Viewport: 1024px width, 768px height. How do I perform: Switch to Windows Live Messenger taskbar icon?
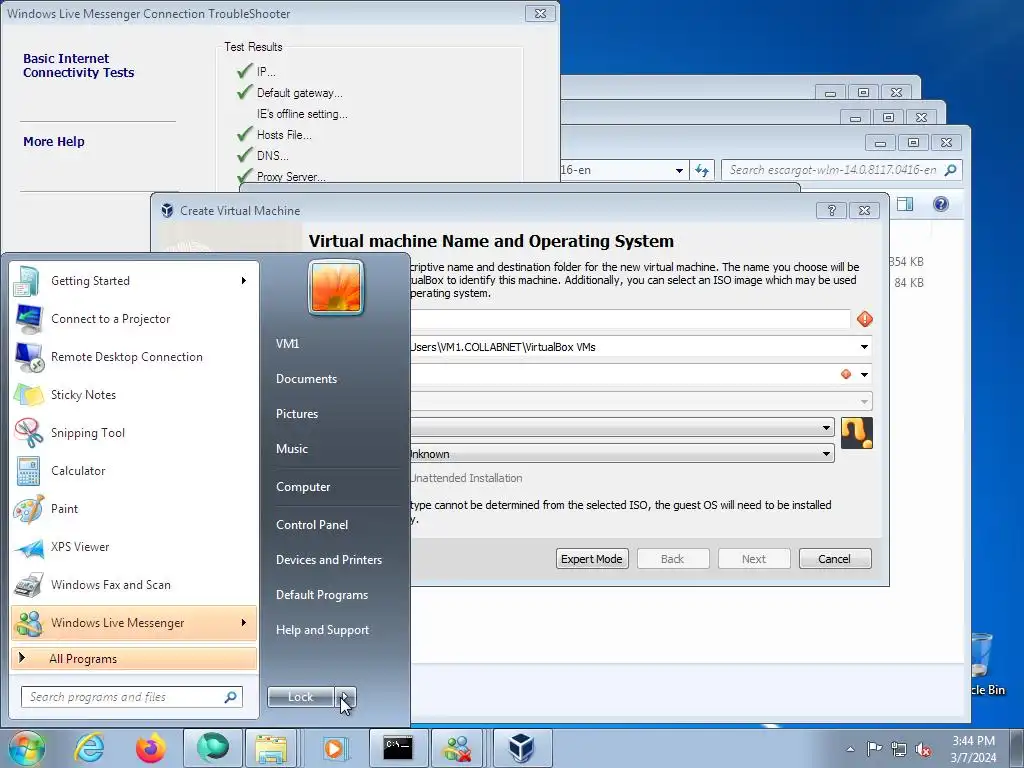pos(457,748)
